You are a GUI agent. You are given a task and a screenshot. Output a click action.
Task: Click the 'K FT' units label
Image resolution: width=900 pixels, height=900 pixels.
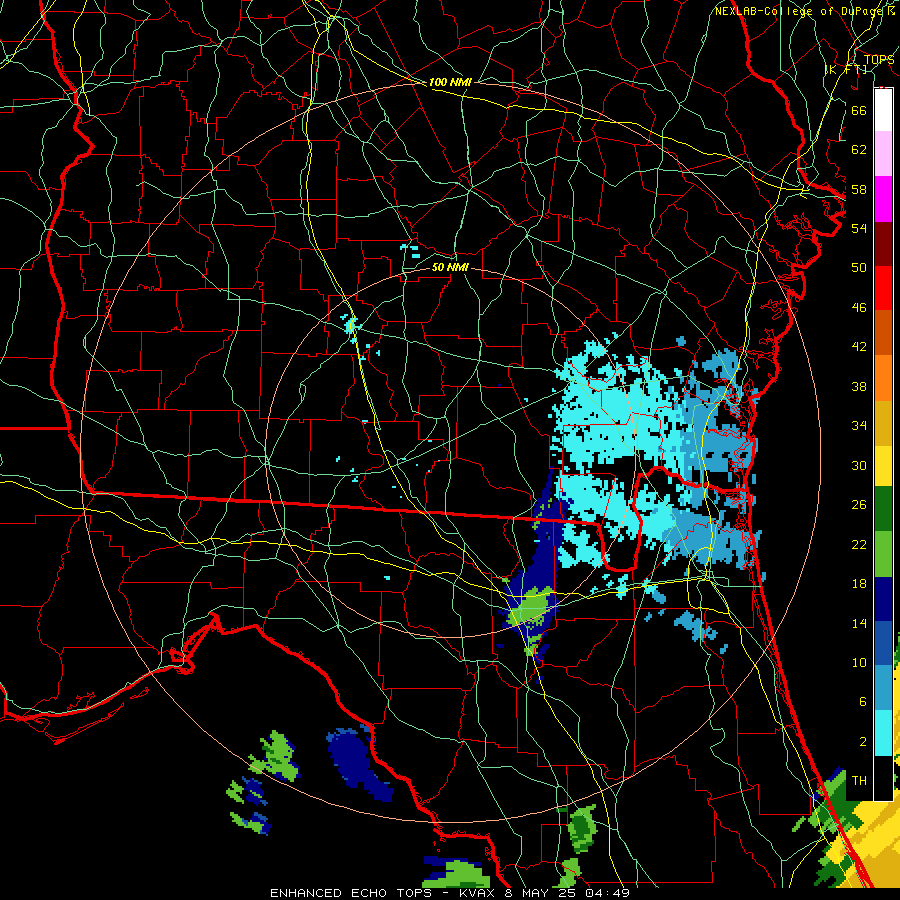pyautogui.click(x=847, y=69)
